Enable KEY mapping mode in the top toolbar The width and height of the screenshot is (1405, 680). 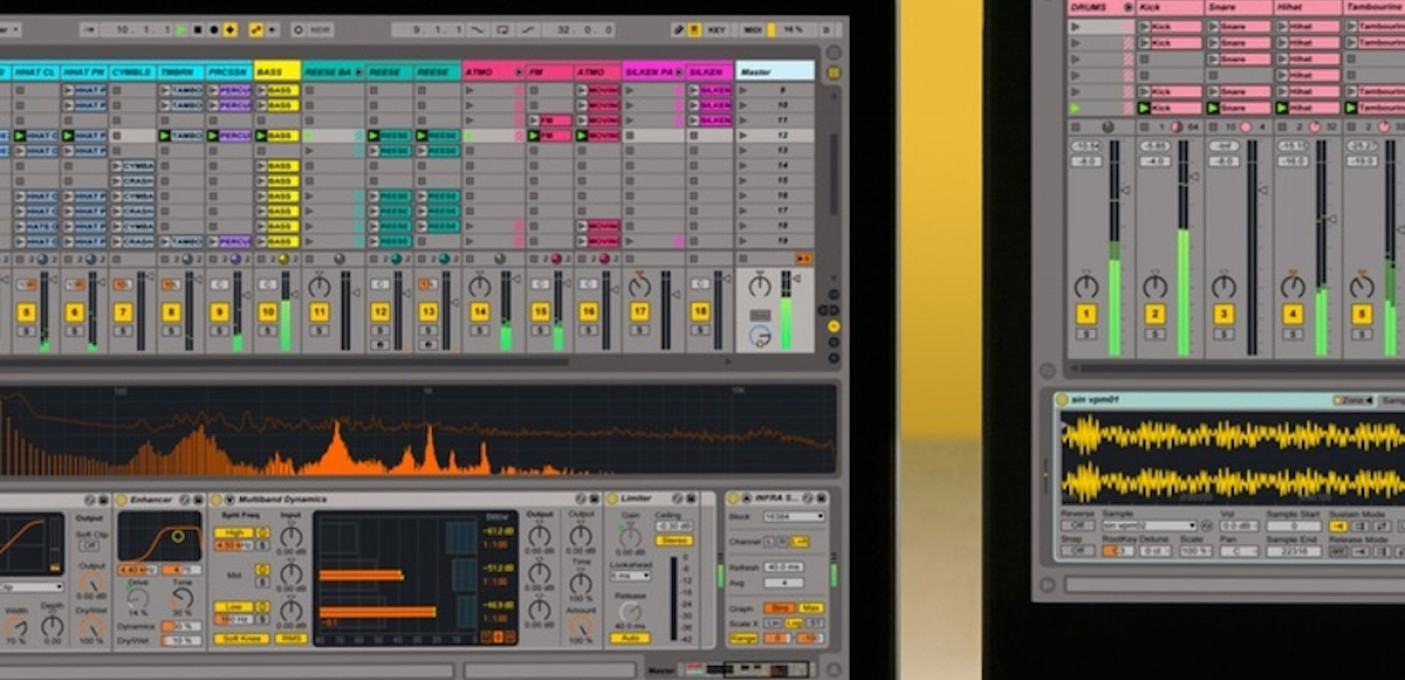coord(716,30)
